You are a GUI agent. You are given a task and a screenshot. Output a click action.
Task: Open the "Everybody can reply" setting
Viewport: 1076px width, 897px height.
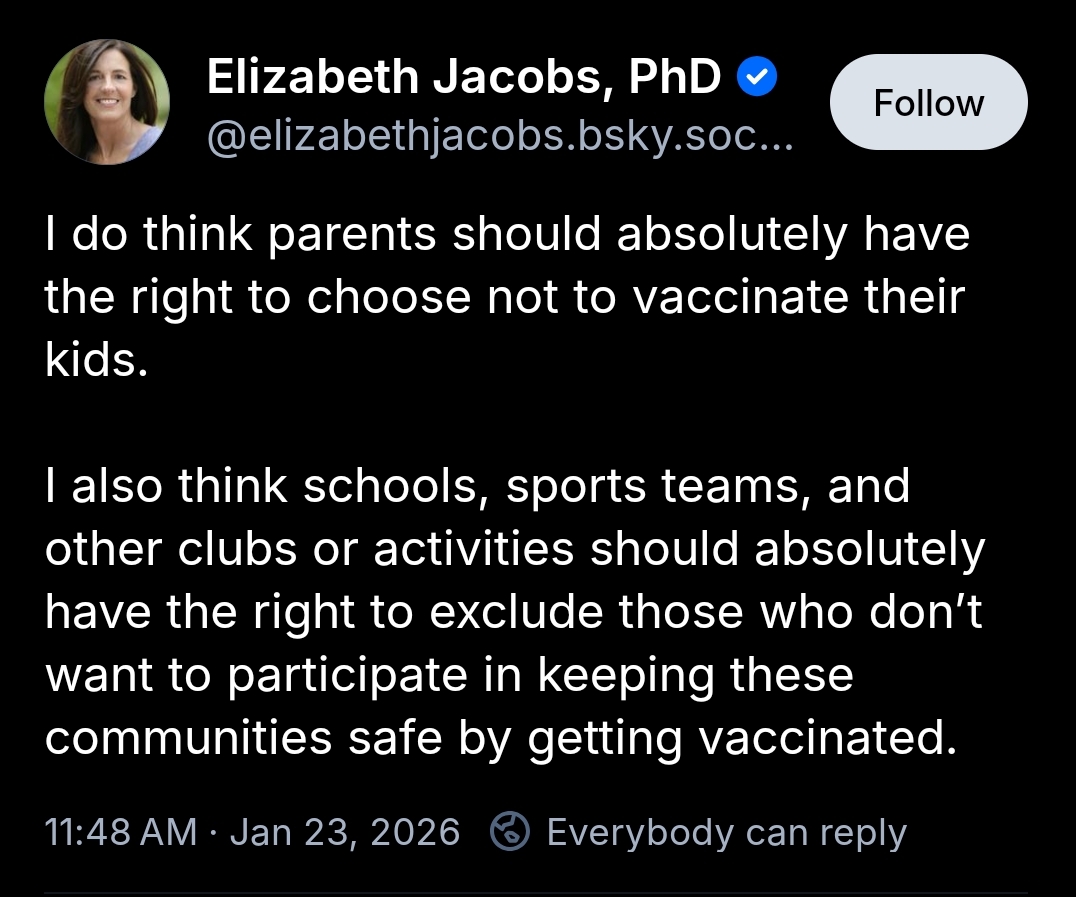pyautogui.click(x=726, y=832)
